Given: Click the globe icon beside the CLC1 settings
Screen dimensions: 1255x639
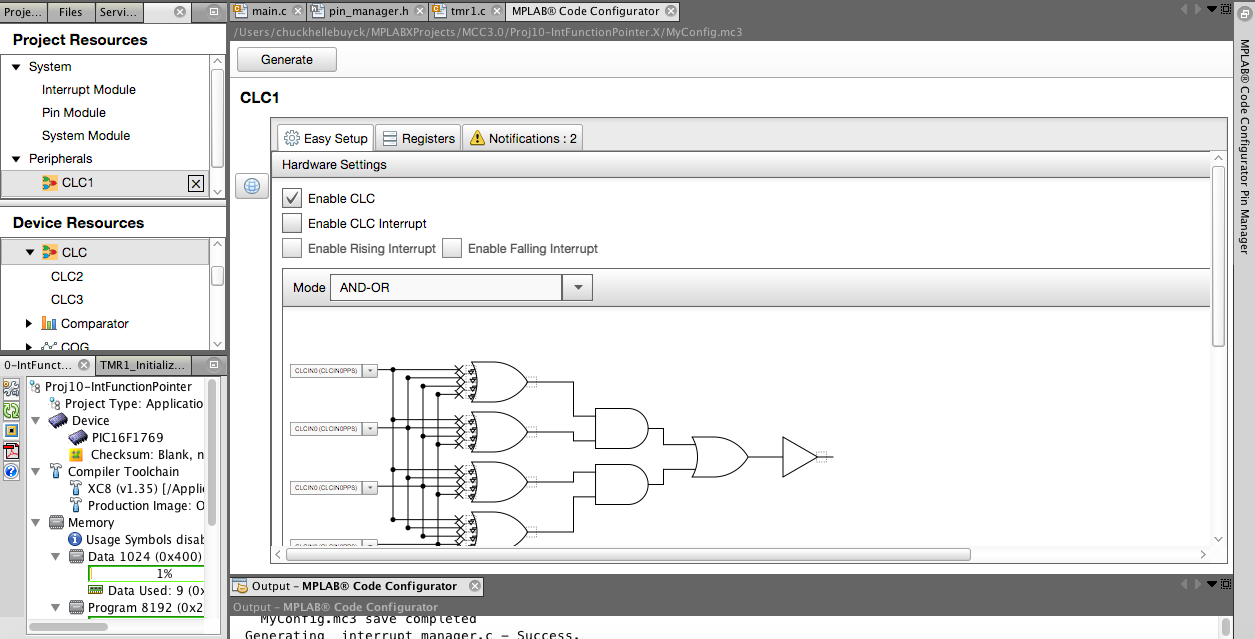Looking at the screenshot, I should point(251,186).
